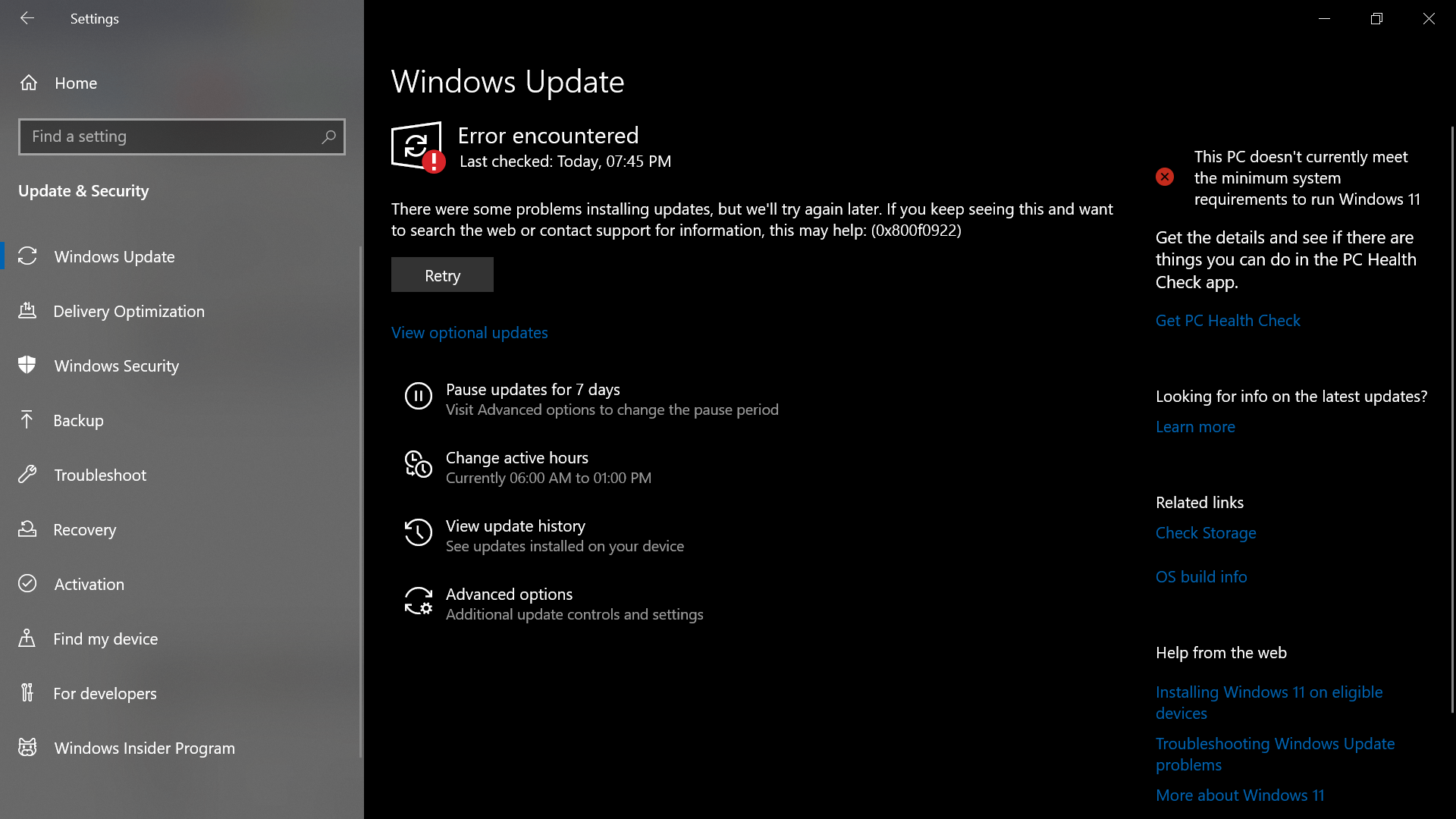Select the search magnifier in Find a setting
The width and height of the screenshot is (1456, 819).
(x=328, y=136)
